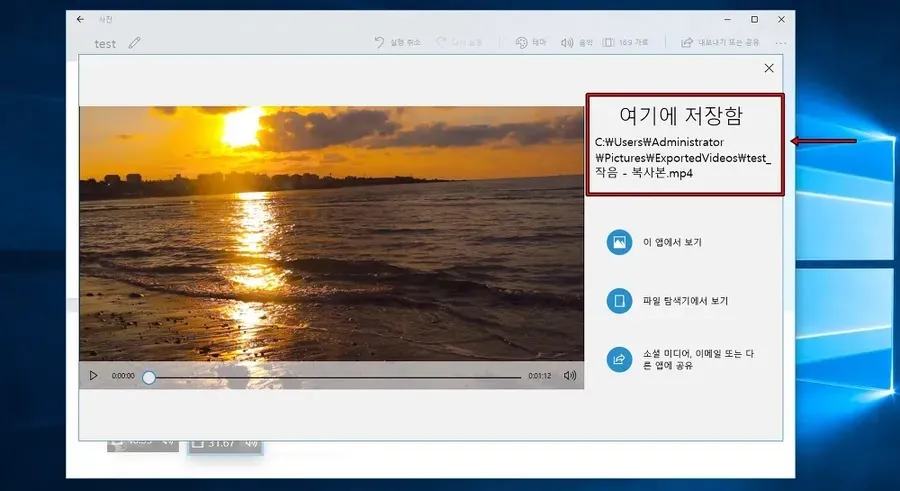Click '내보내기 또는 공유' in toolbar
This screenshot has width=900, height=491.
point(720,42)
